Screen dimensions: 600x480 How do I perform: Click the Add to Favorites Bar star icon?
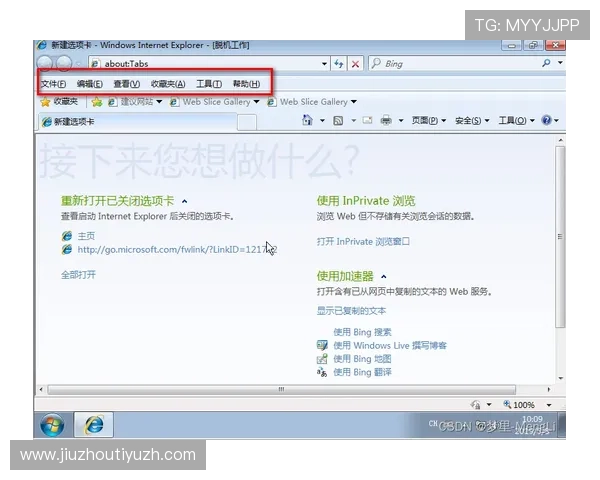[x=97, y=102]
